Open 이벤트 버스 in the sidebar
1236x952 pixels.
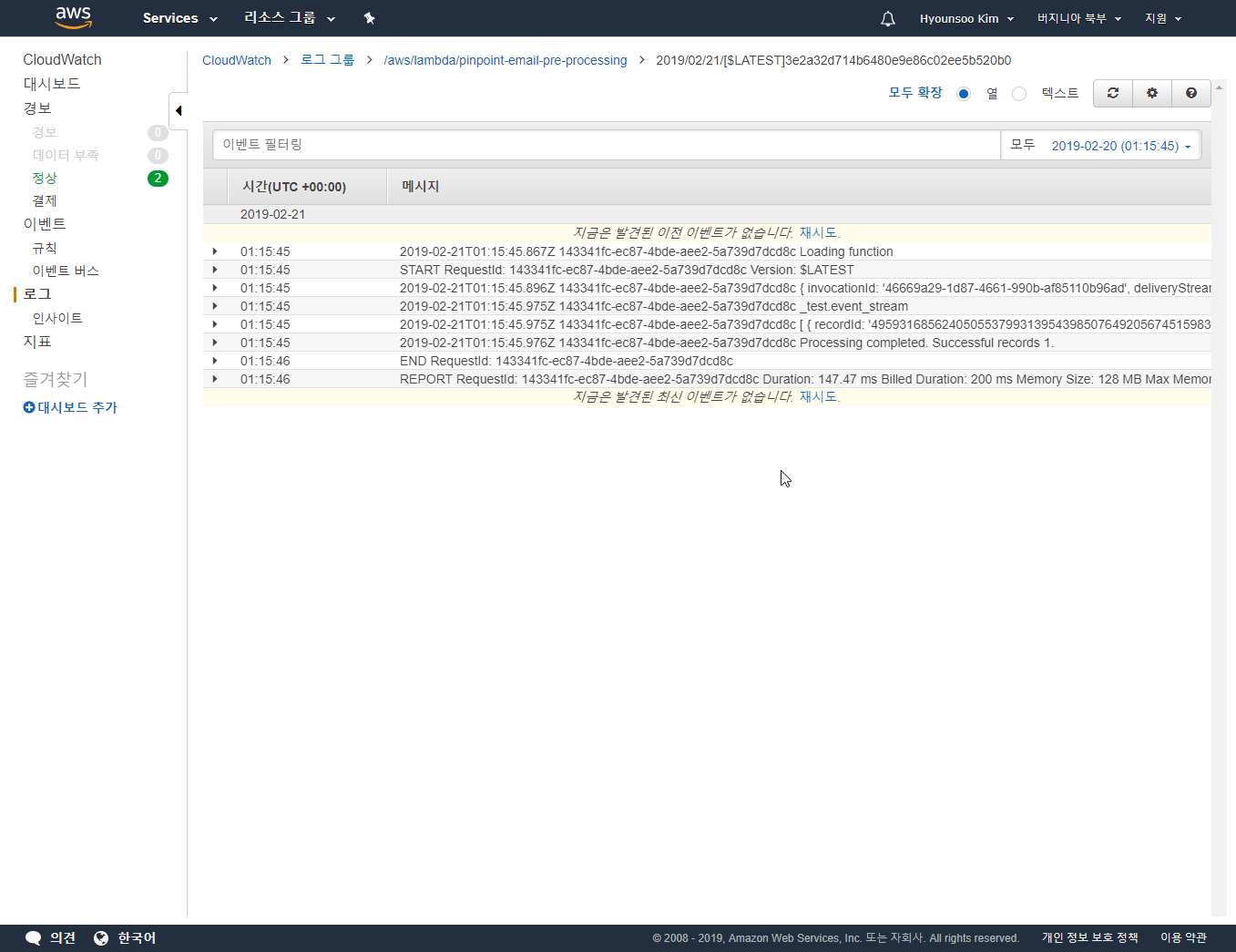[66, 271]
